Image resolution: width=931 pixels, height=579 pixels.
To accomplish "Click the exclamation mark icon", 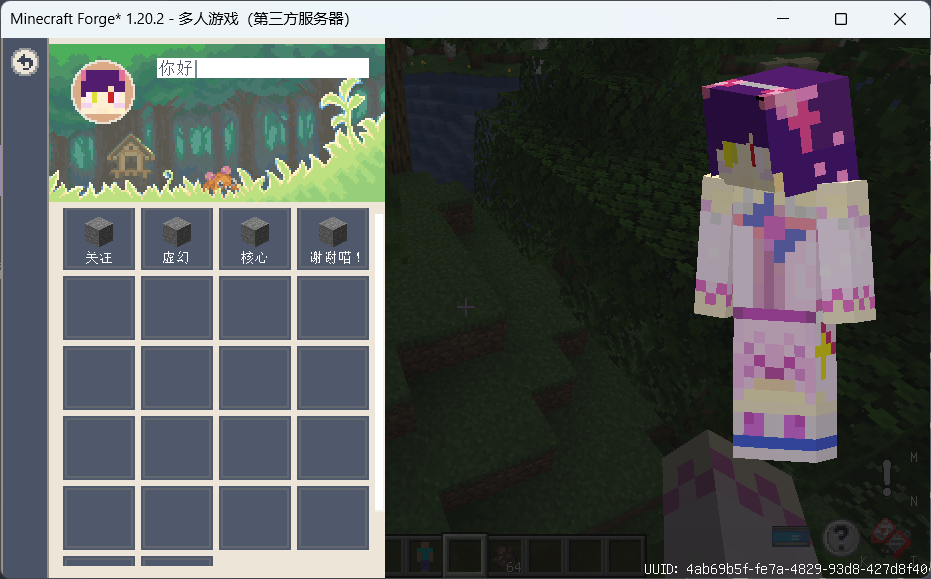I will tap(887, 478).
